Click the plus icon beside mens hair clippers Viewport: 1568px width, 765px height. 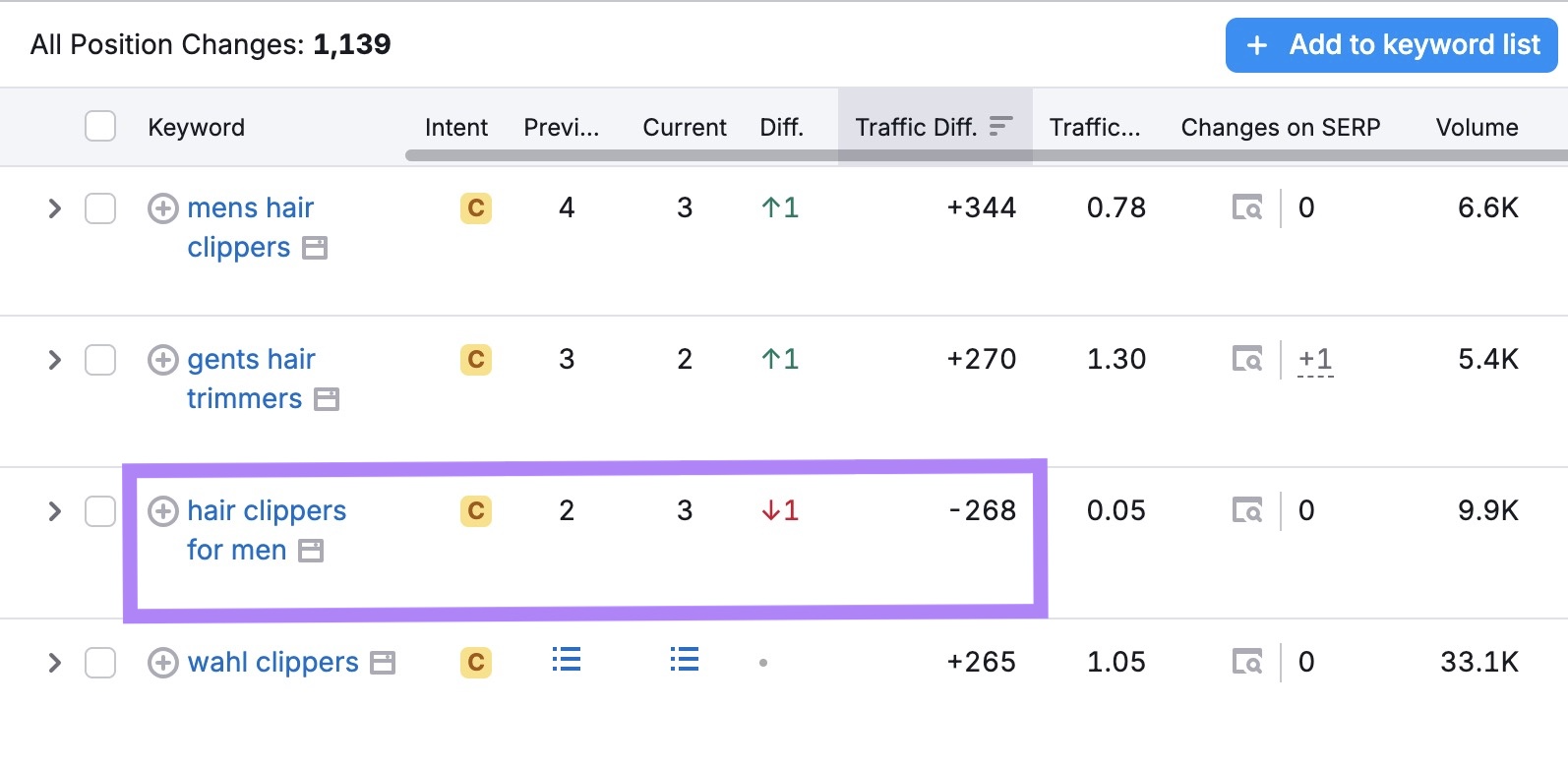[x=162, y=208]
